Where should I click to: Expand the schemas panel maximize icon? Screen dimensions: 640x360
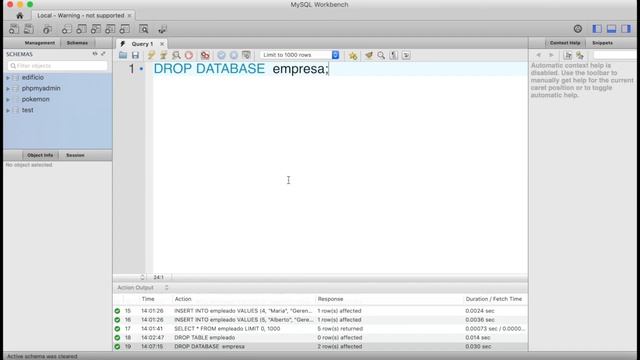[x=103, y=53]
